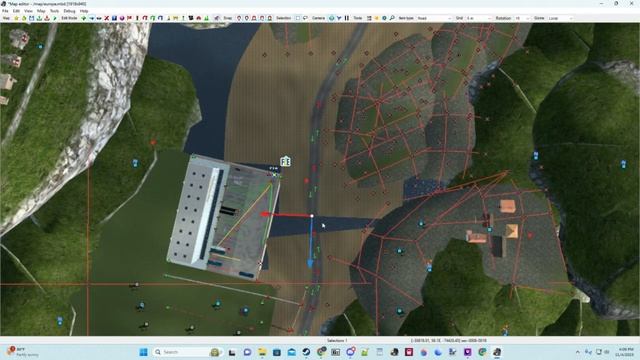Open the View menu

(x=28, y=11)
